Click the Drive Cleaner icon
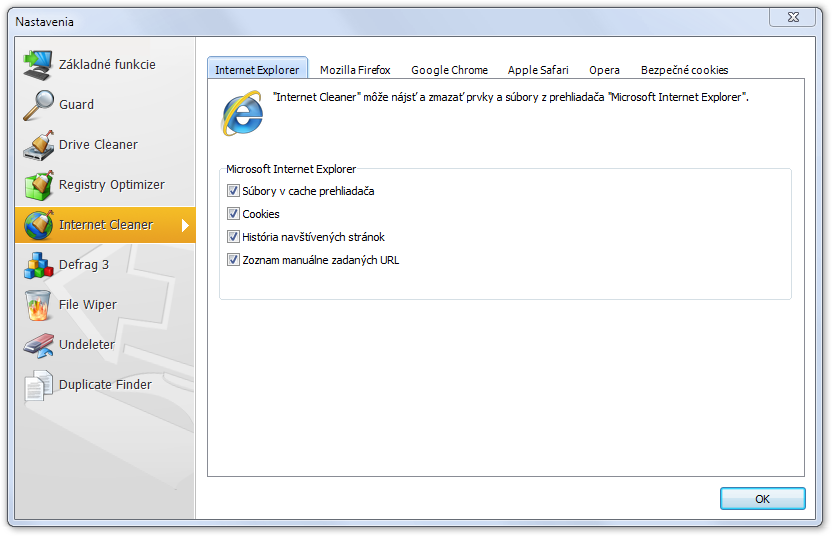 (x=38, y=145)
